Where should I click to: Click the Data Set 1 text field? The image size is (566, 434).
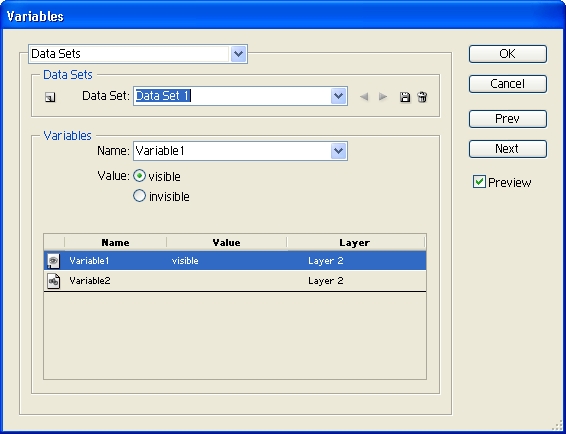[x=232, y=96]
